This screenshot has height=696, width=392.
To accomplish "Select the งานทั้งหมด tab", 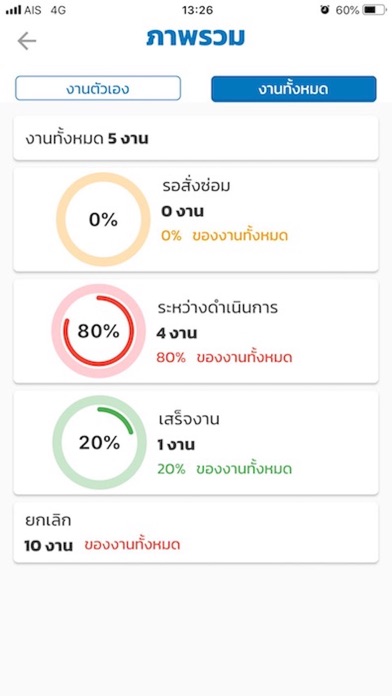I will [x=293, y=89].
